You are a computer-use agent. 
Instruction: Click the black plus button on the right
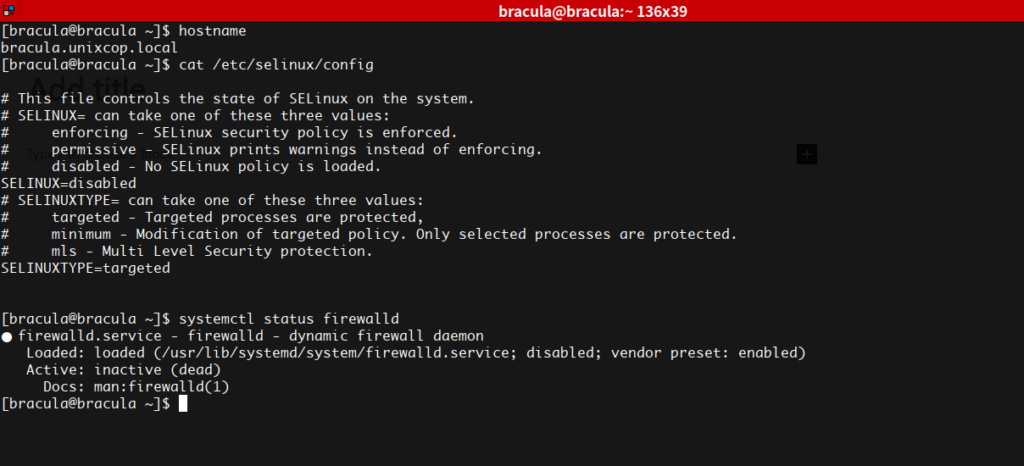807,155
